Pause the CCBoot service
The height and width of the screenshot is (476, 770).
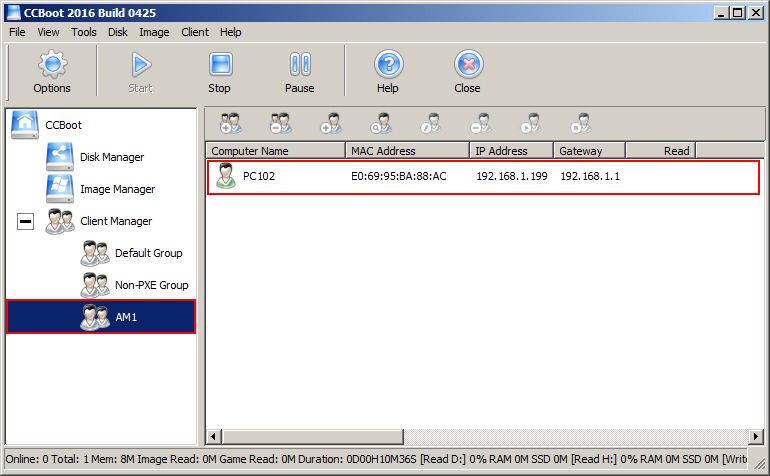[x=300, y=72]
